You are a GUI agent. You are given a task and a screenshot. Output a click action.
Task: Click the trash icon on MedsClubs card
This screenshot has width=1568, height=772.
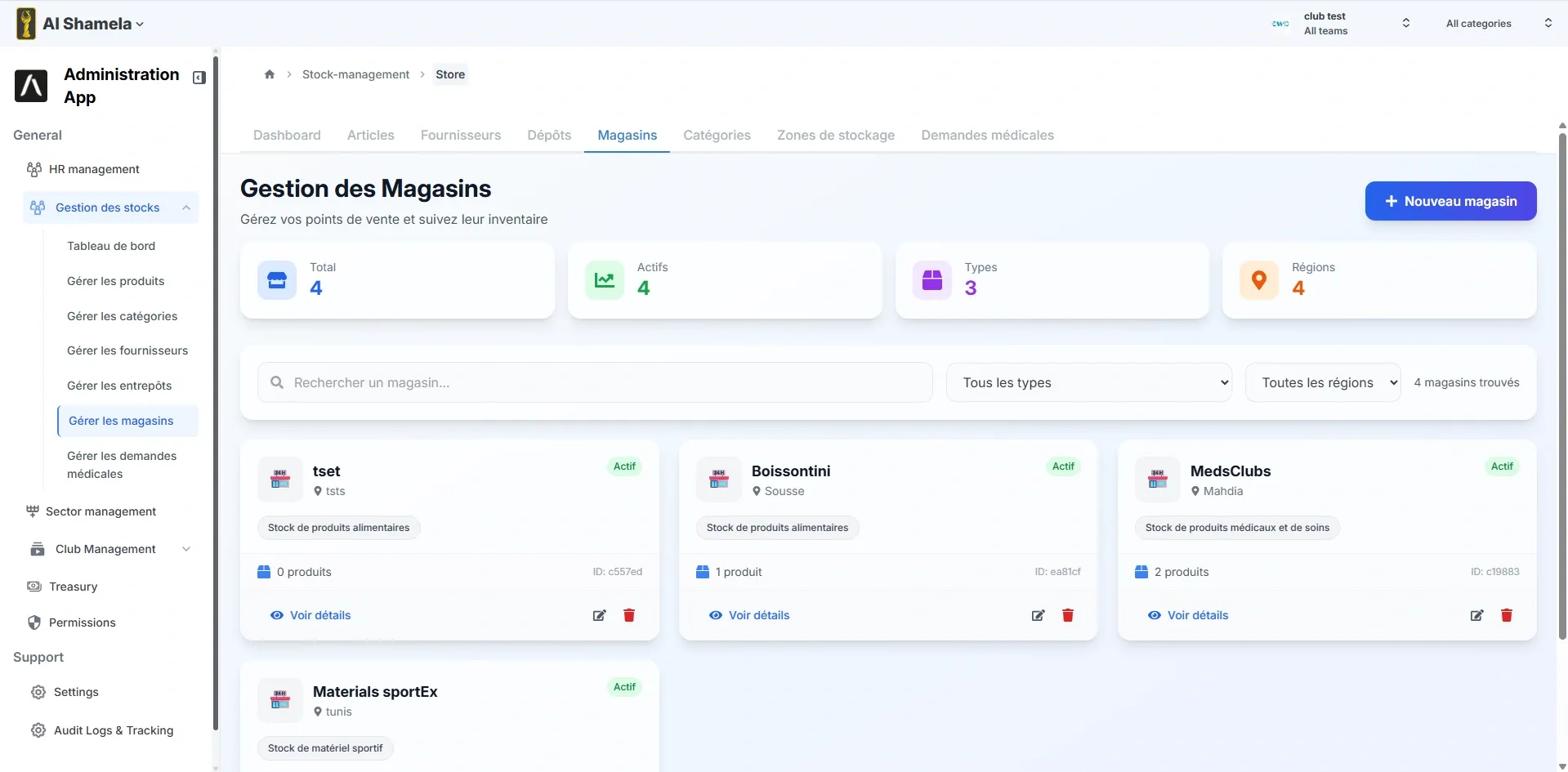1507,615
